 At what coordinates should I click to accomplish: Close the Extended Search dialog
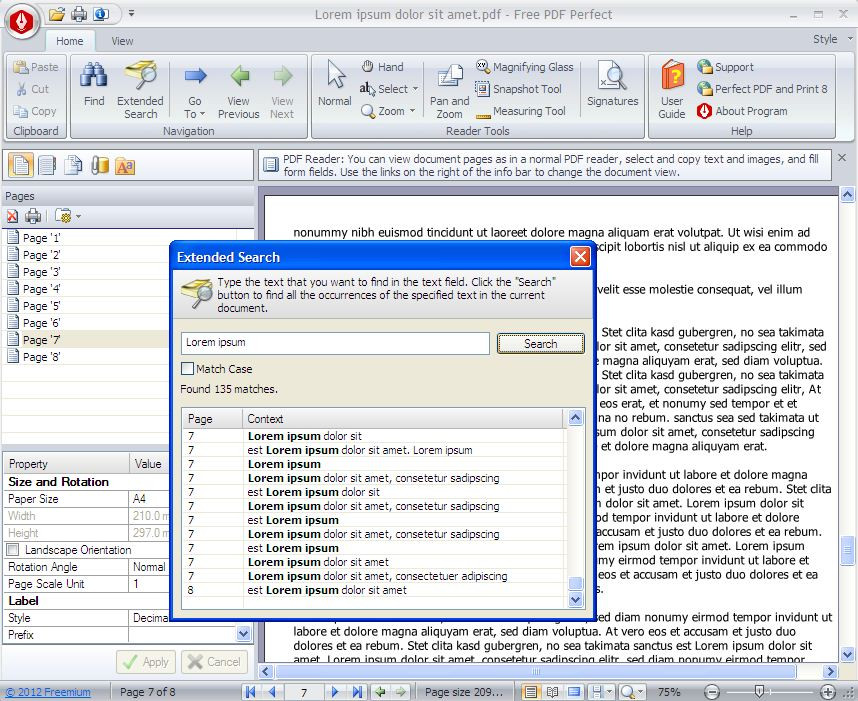click(x=580, y=257)
